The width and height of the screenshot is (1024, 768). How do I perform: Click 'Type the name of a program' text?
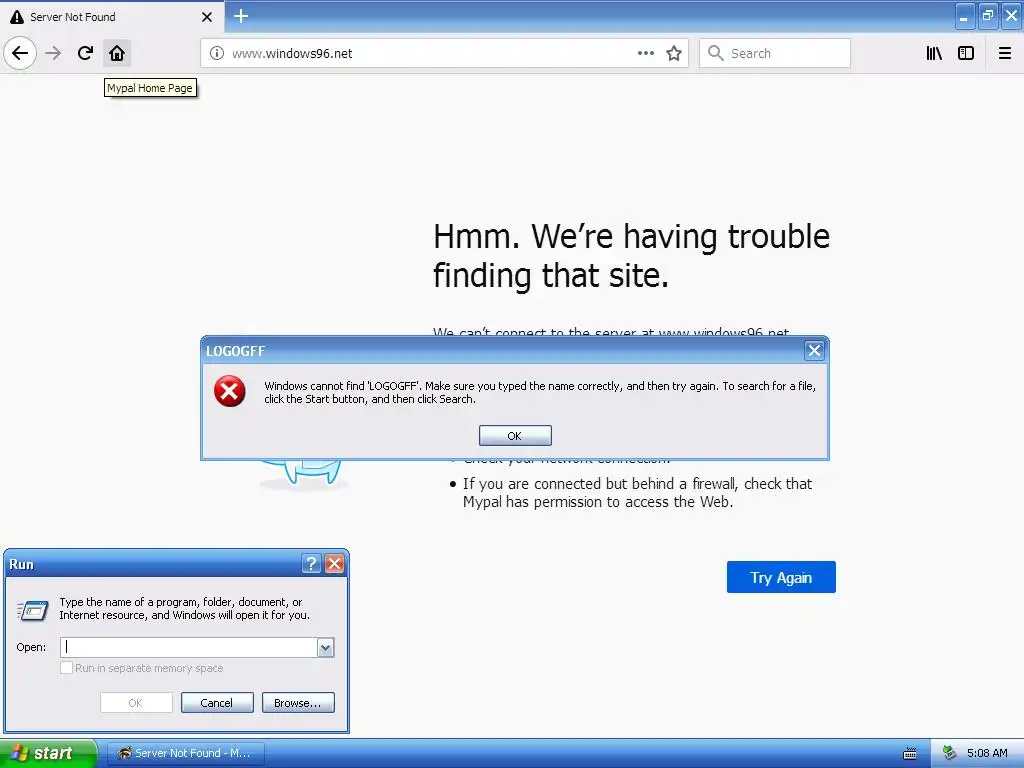pos(185,608)
